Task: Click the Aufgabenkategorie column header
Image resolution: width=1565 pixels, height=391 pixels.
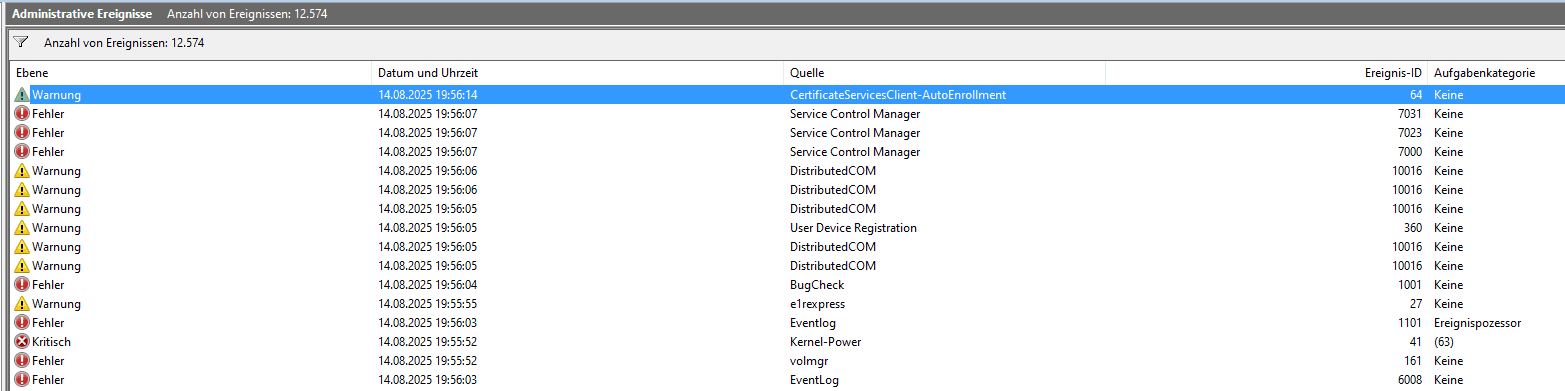Action: 1496,73
